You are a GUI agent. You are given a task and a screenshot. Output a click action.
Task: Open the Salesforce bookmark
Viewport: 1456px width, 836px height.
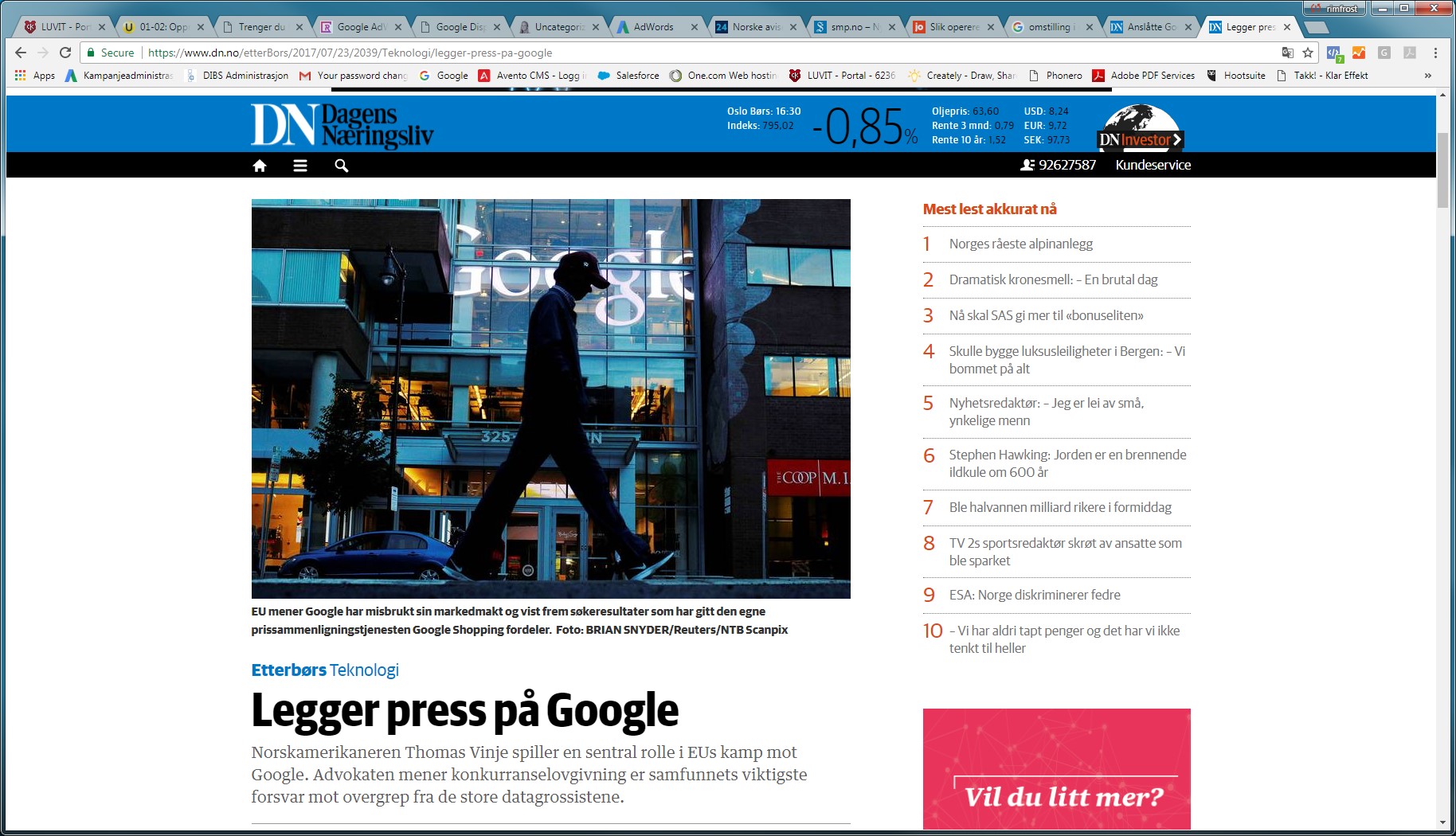click(628, 76)
